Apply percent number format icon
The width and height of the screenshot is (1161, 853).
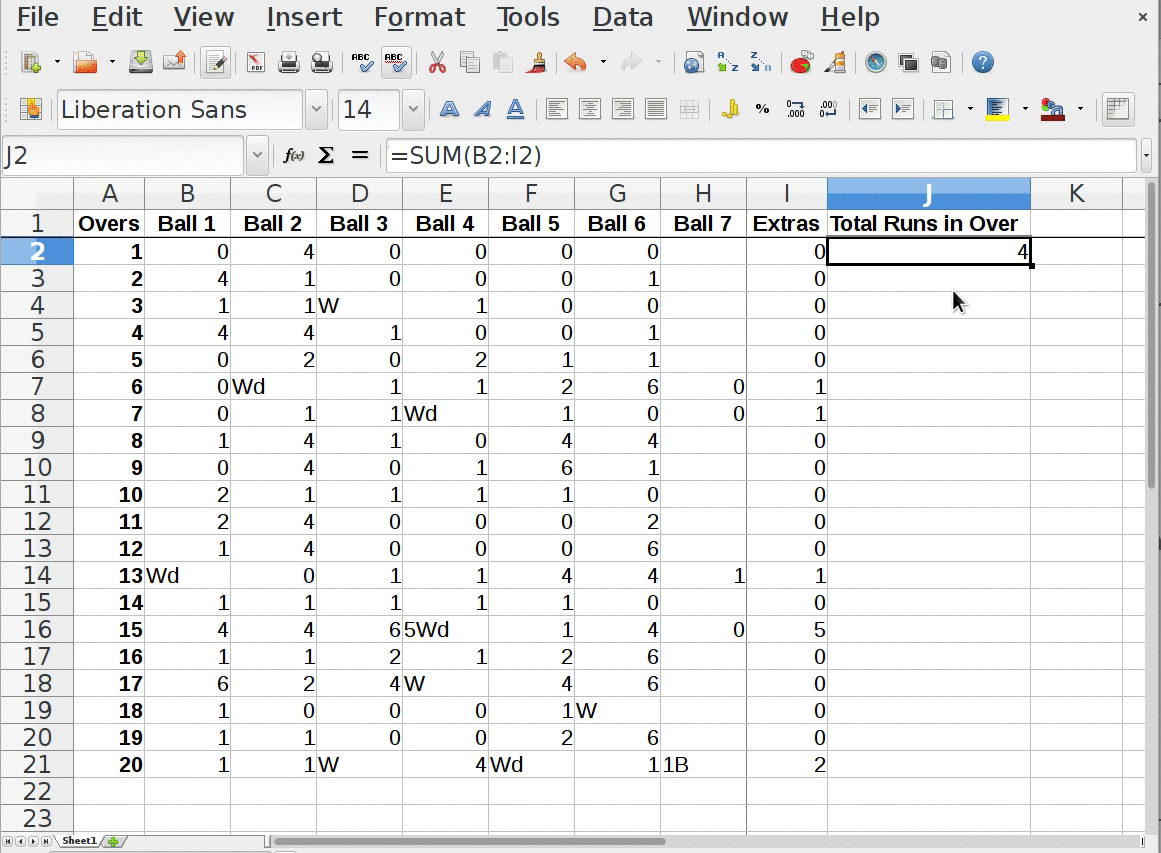(x=763, y=110)
